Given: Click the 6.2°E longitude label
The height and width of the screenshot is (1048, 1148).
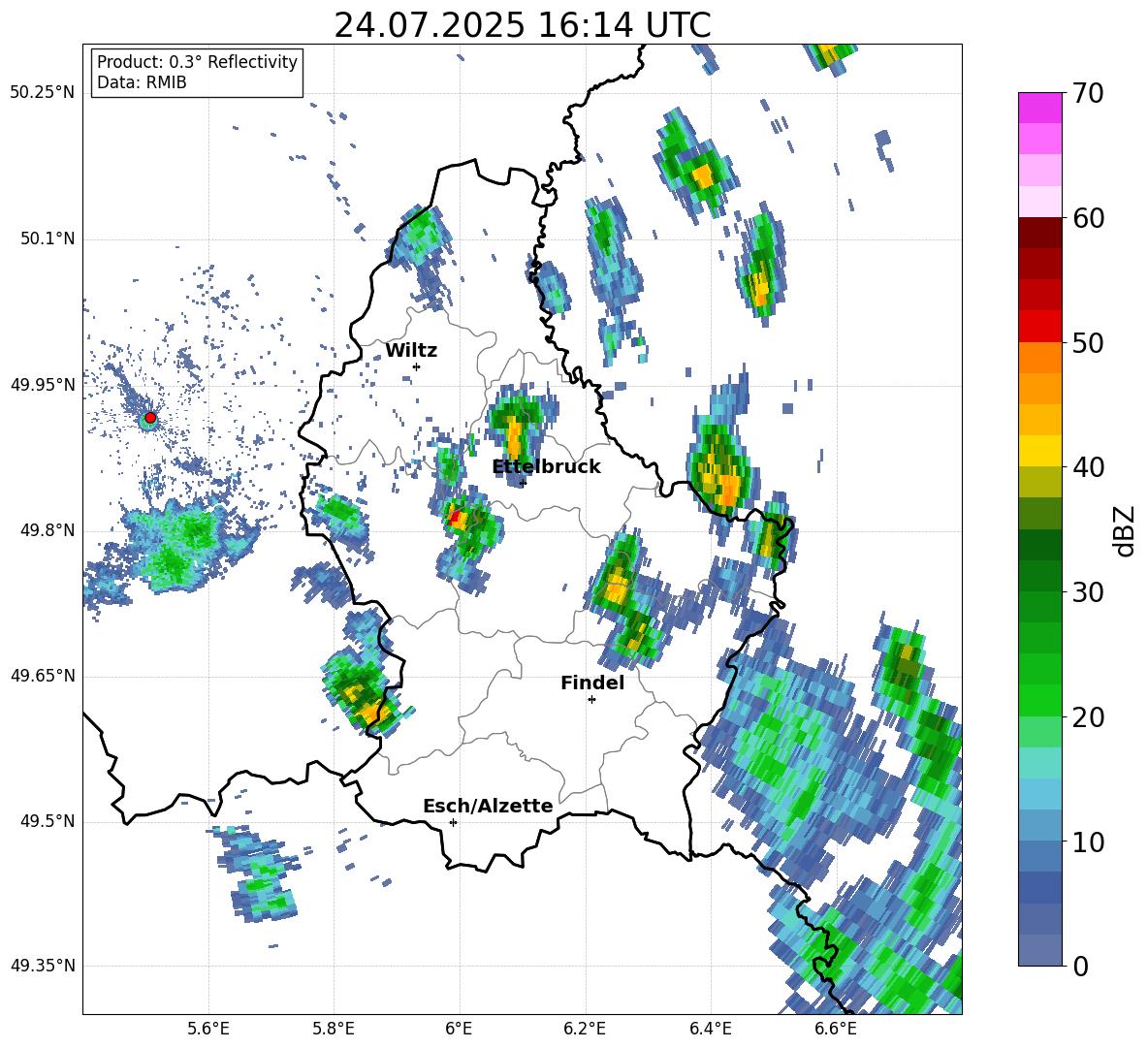Looking at the screenshot, I should [x=585, y=1029].
